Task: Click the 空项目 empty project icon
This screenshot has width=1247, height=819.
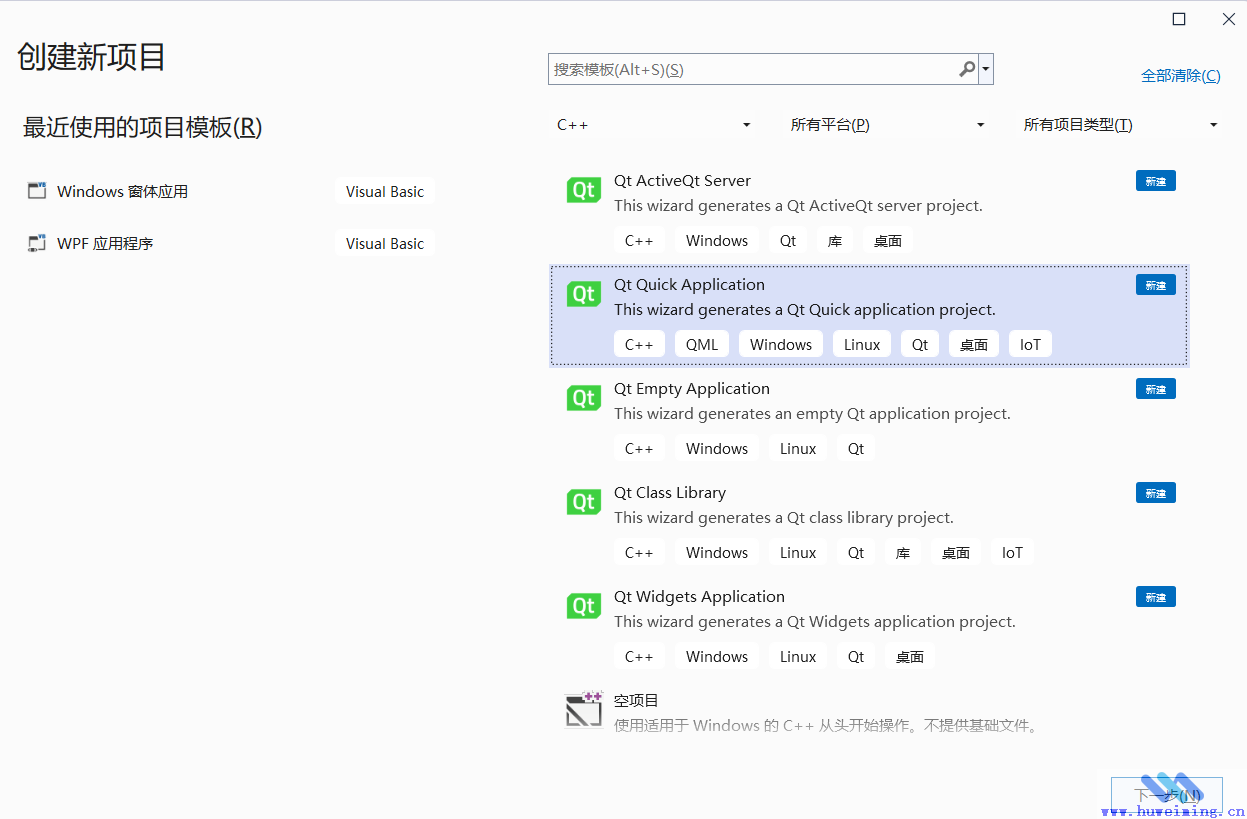Action: [x=583, y=709]
